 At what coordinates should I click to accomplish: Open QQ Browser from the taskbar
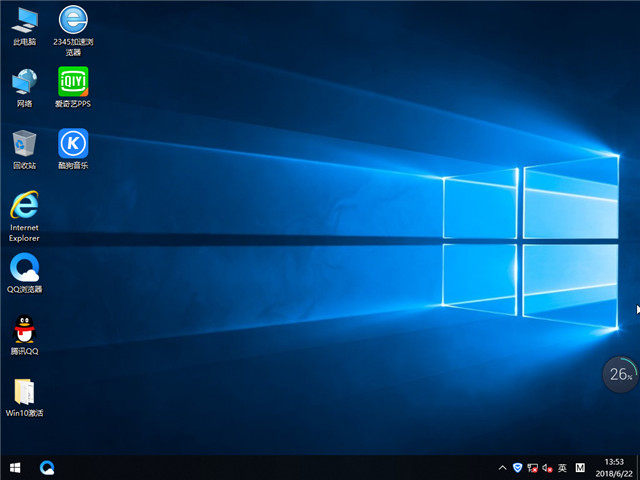(x=47, y=468)
